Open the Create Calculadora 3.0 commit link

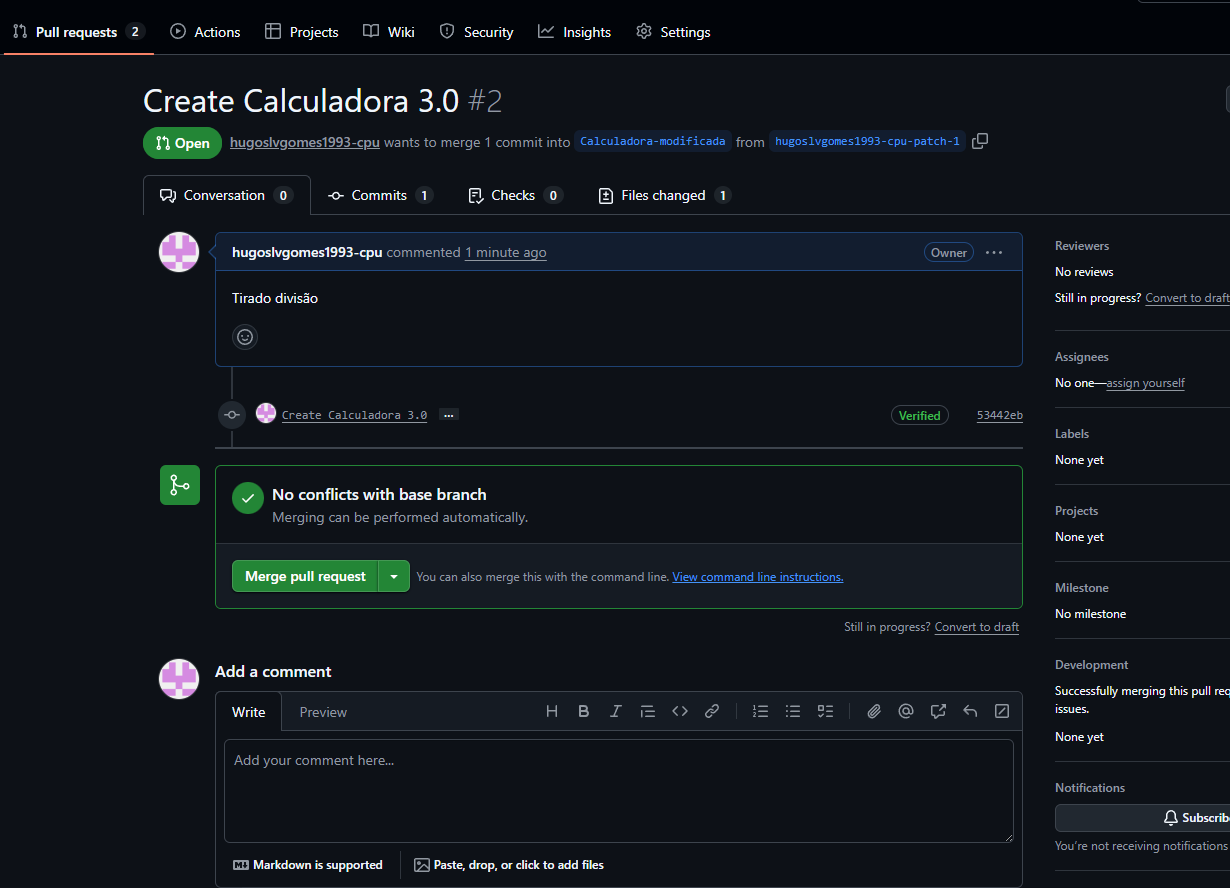click(354, 415)
